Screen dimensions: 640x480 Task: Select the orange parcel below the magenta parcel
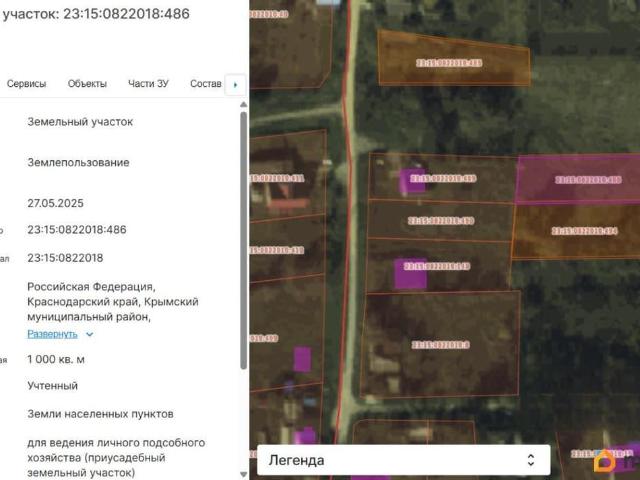[x=576, y=231]
